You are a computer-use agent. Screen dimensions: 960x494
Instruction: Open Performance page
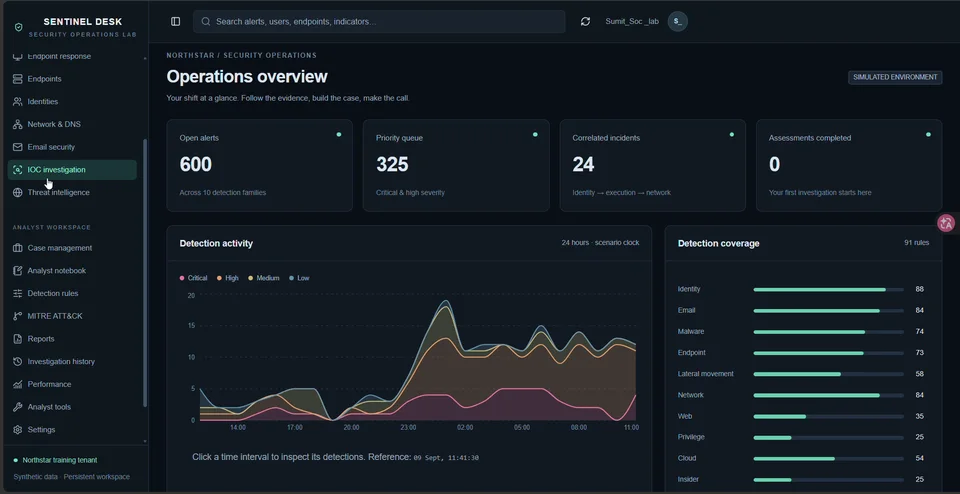point(72,384)
